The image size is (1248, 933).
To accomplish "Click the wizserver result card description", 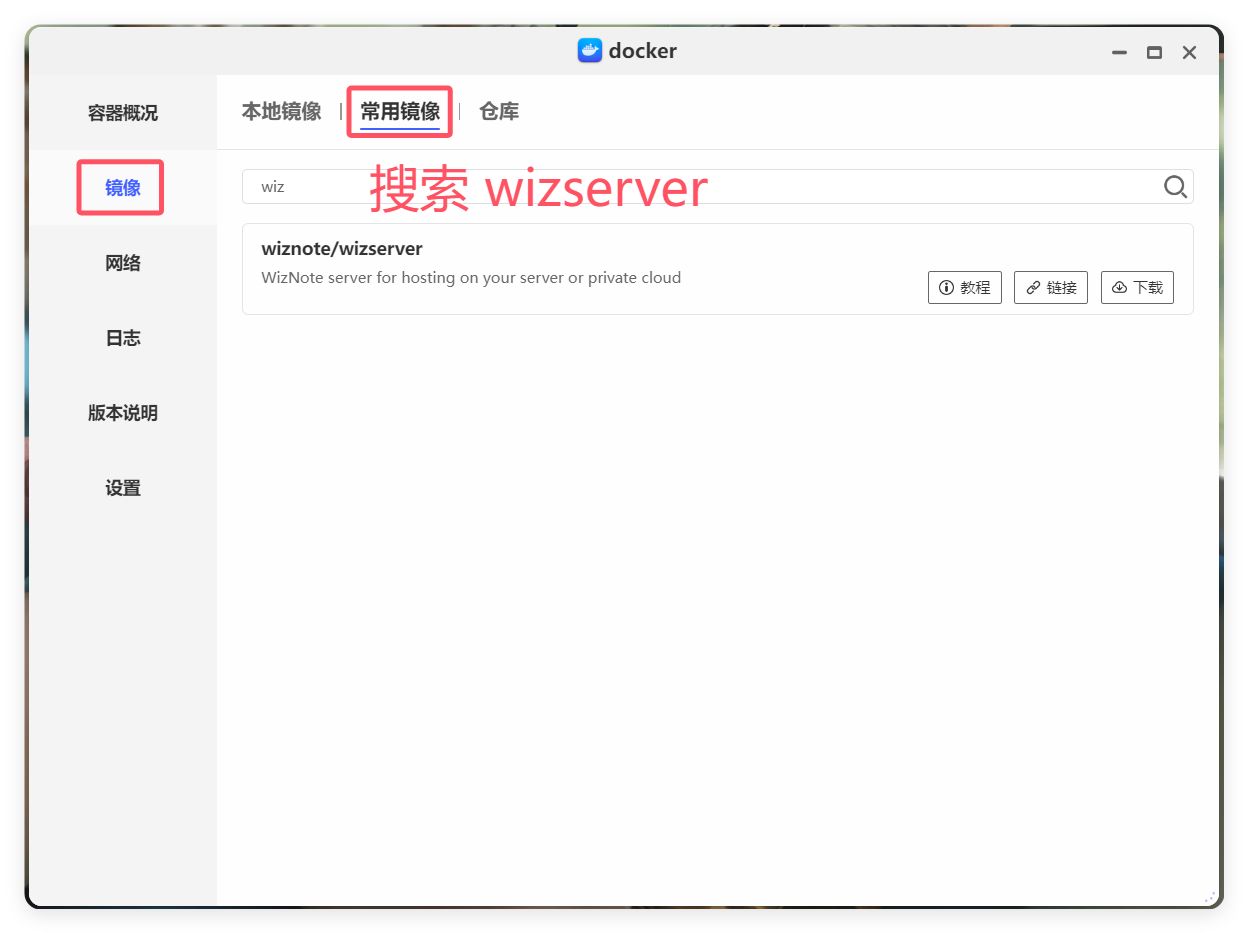I will pyautogui.click(x=471, y=277).
